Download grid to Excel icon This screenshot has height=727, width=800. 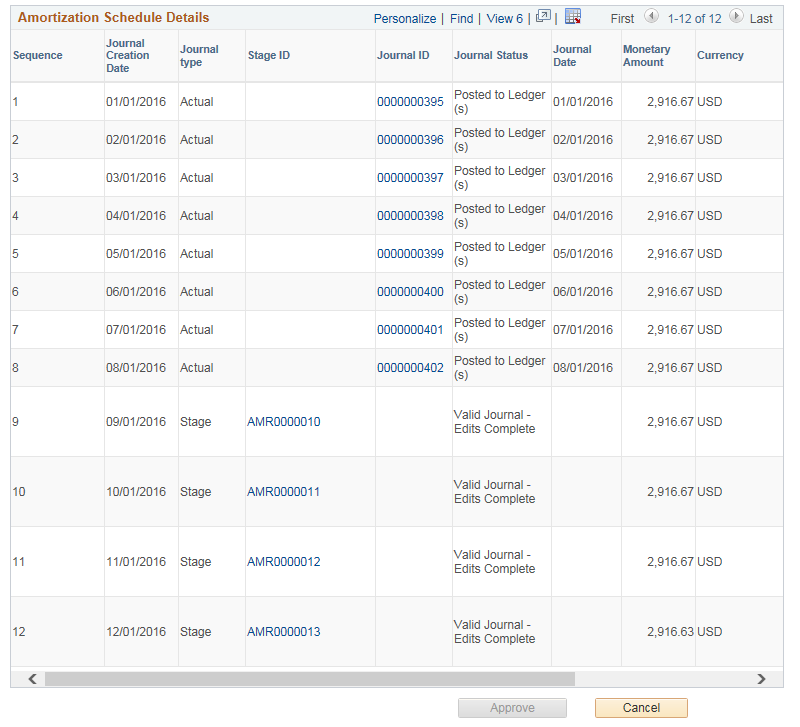click(x=573, y=16)
